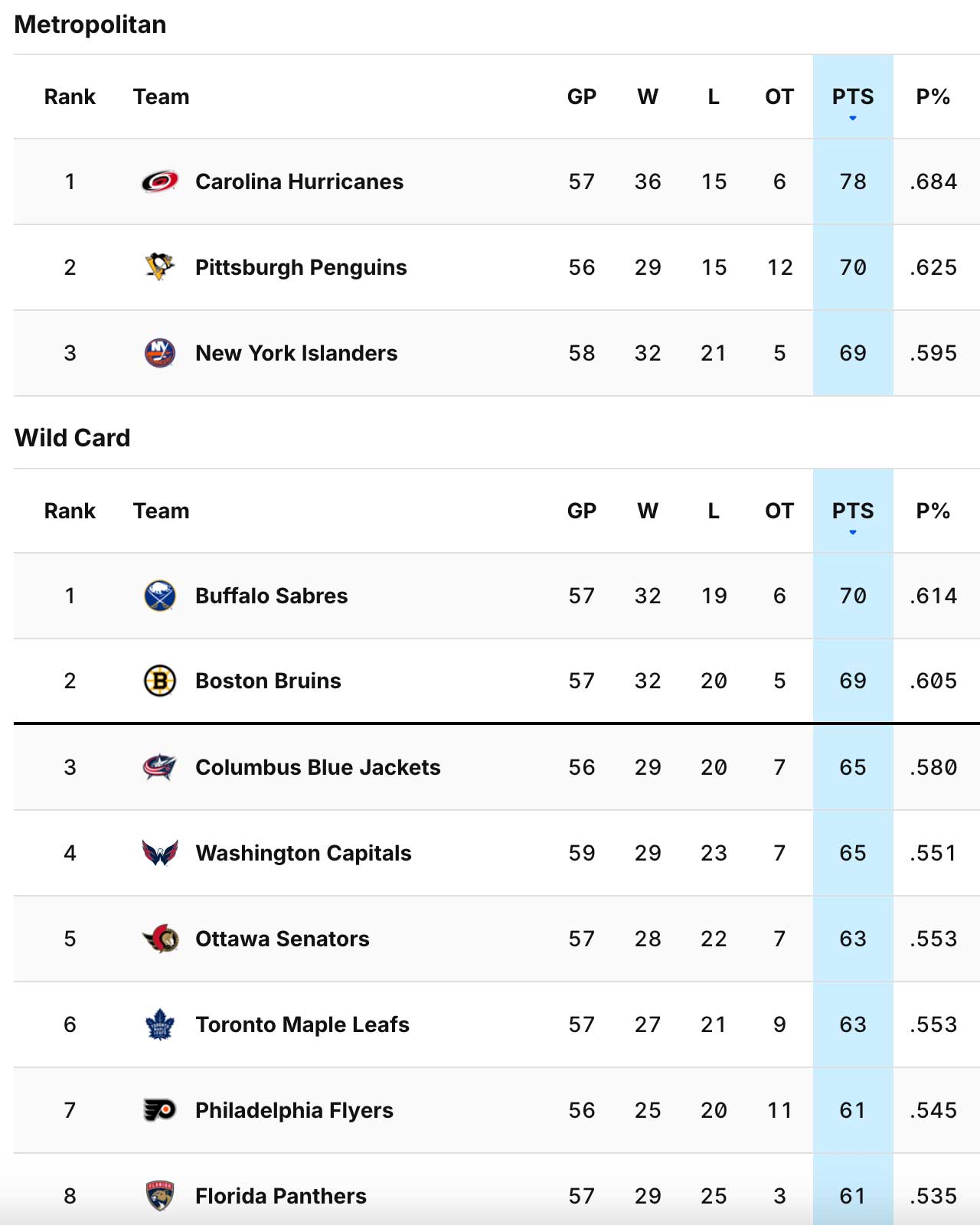Click the Wild Card section heading
980x1225 pixels.
72,438
